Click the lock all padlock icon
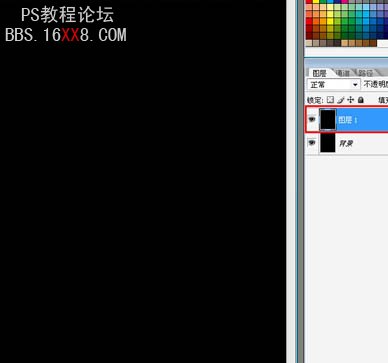388x363 pixels. 361,100
